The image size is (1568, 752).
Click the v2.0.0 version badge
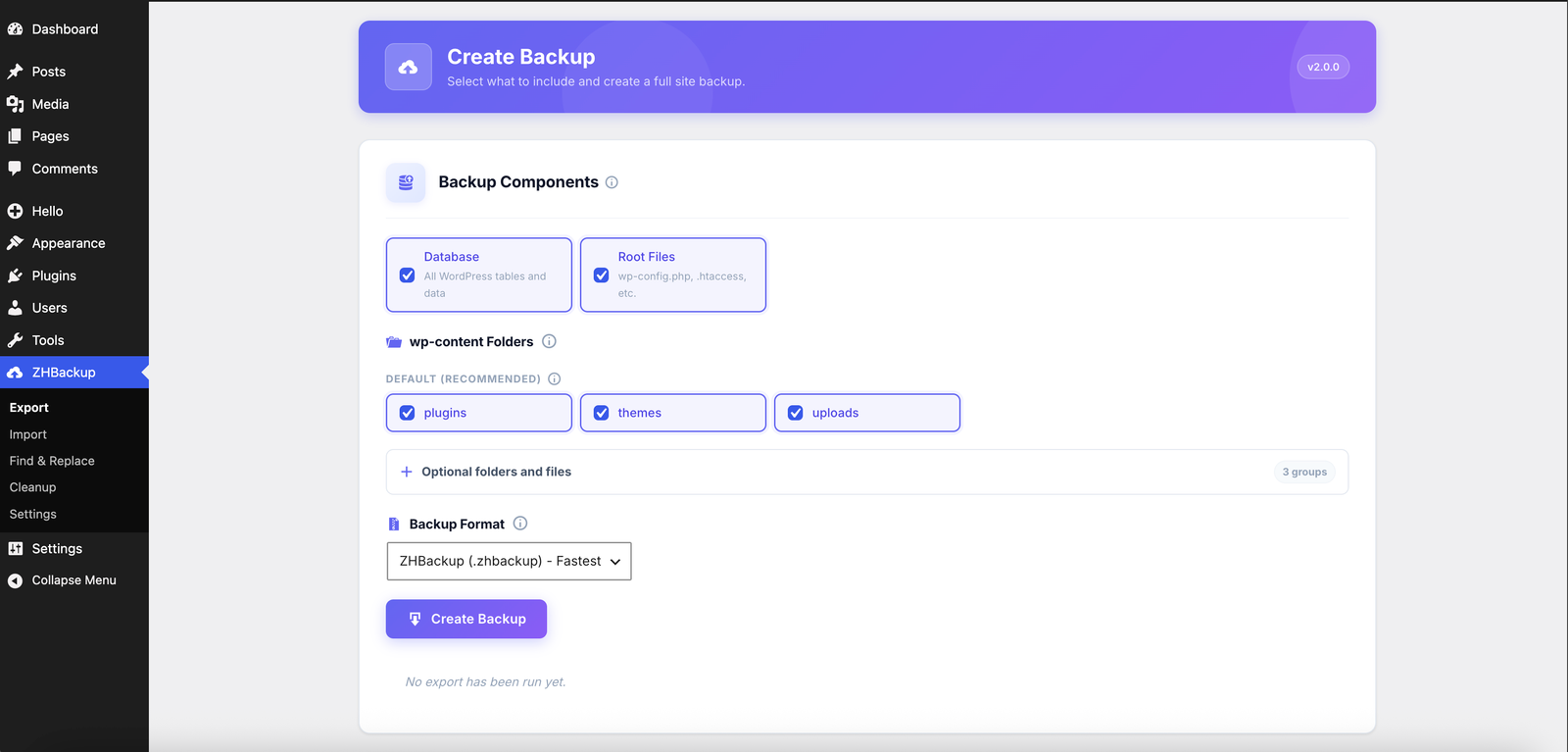[1323, 67]
